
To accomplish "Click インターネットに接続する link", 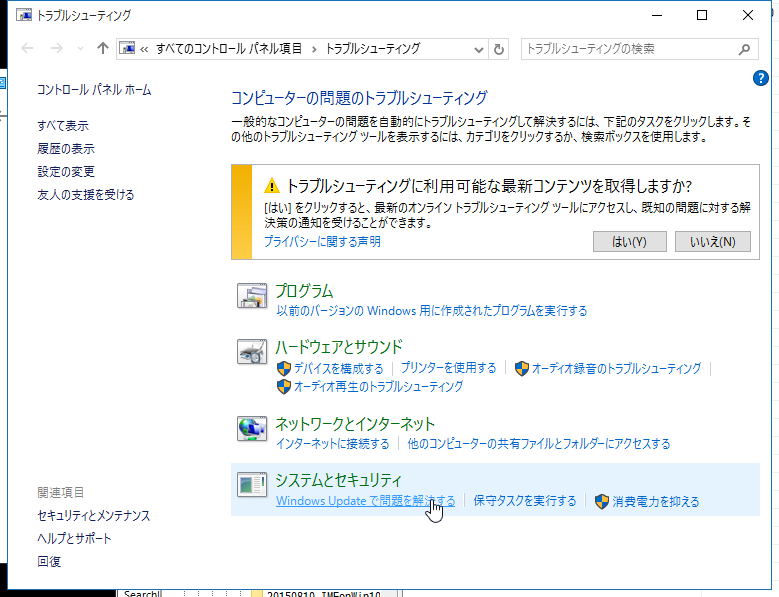I will (x=332, y=444).
